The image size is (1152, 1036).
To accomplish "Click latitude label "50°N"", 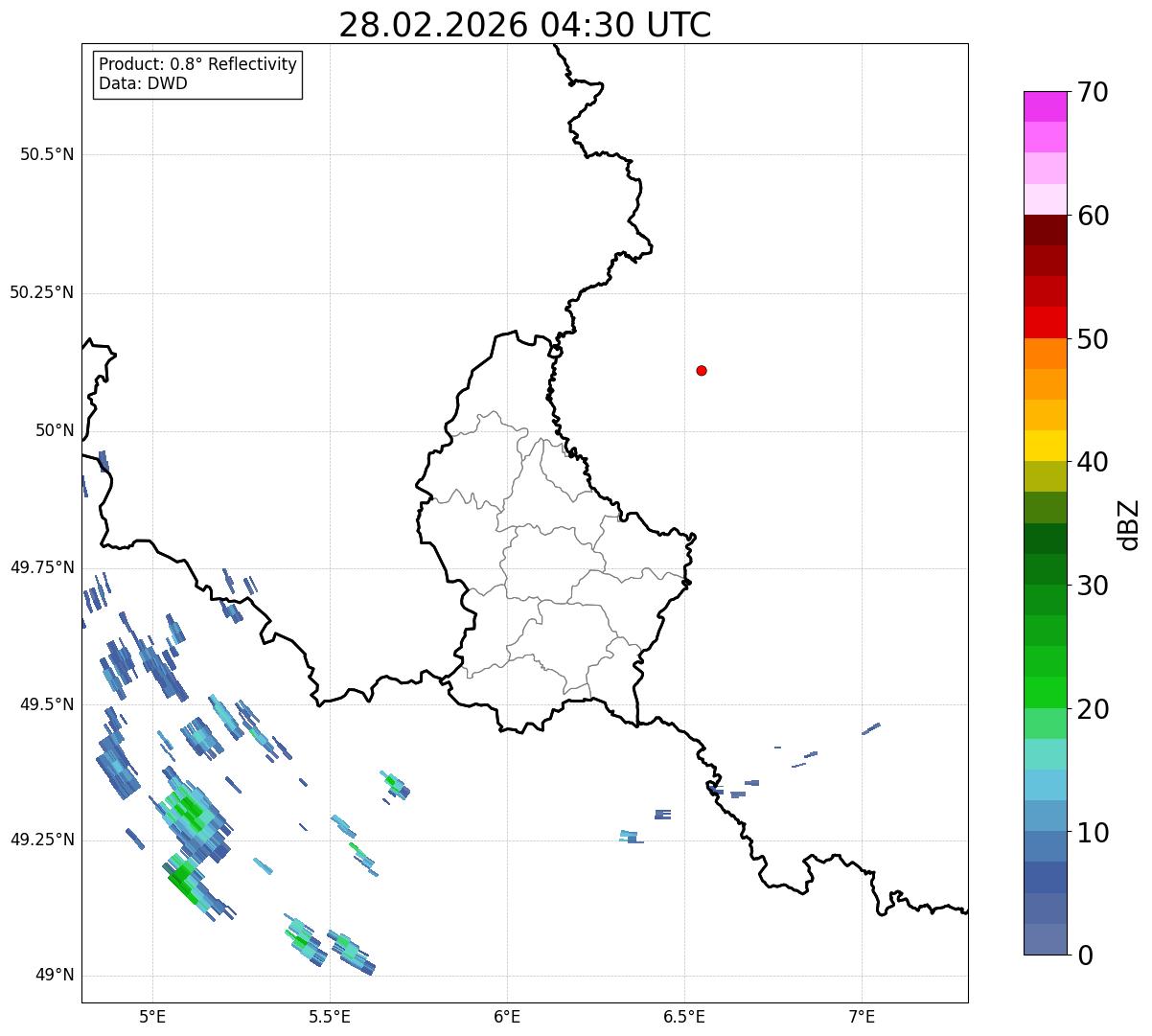I will pos(55,430).
